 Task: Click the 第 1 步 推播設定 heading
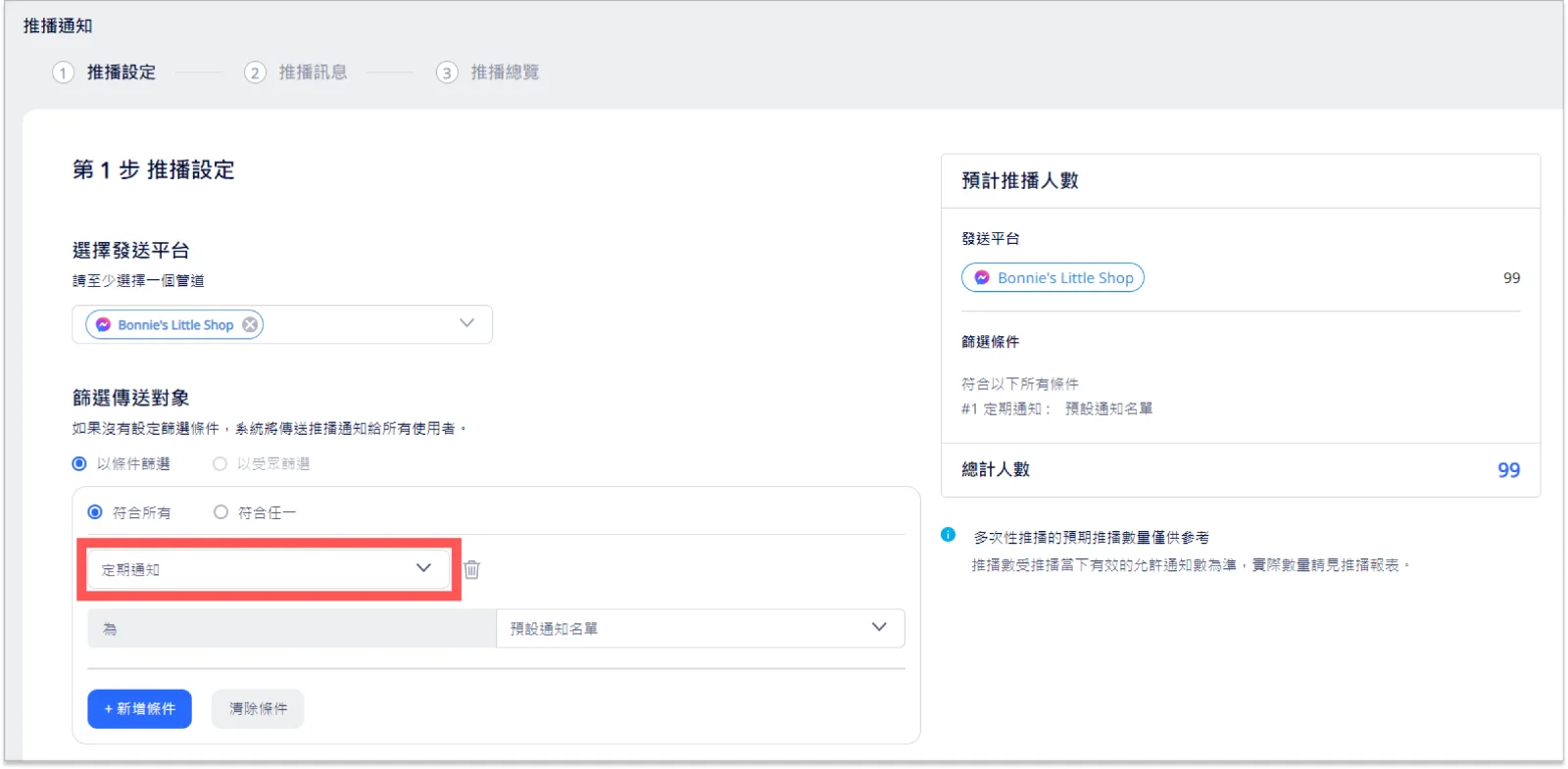[x=154, y=169]
